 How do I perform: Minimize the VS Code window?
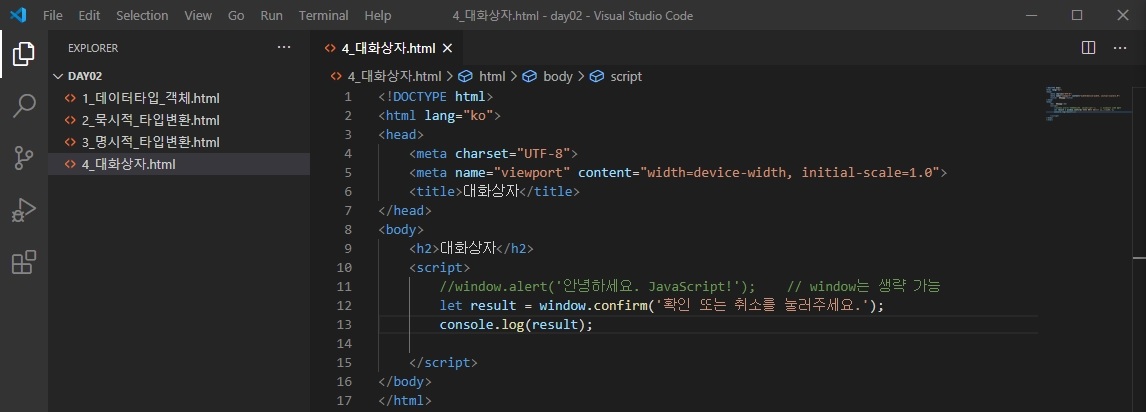(1031, 15)
